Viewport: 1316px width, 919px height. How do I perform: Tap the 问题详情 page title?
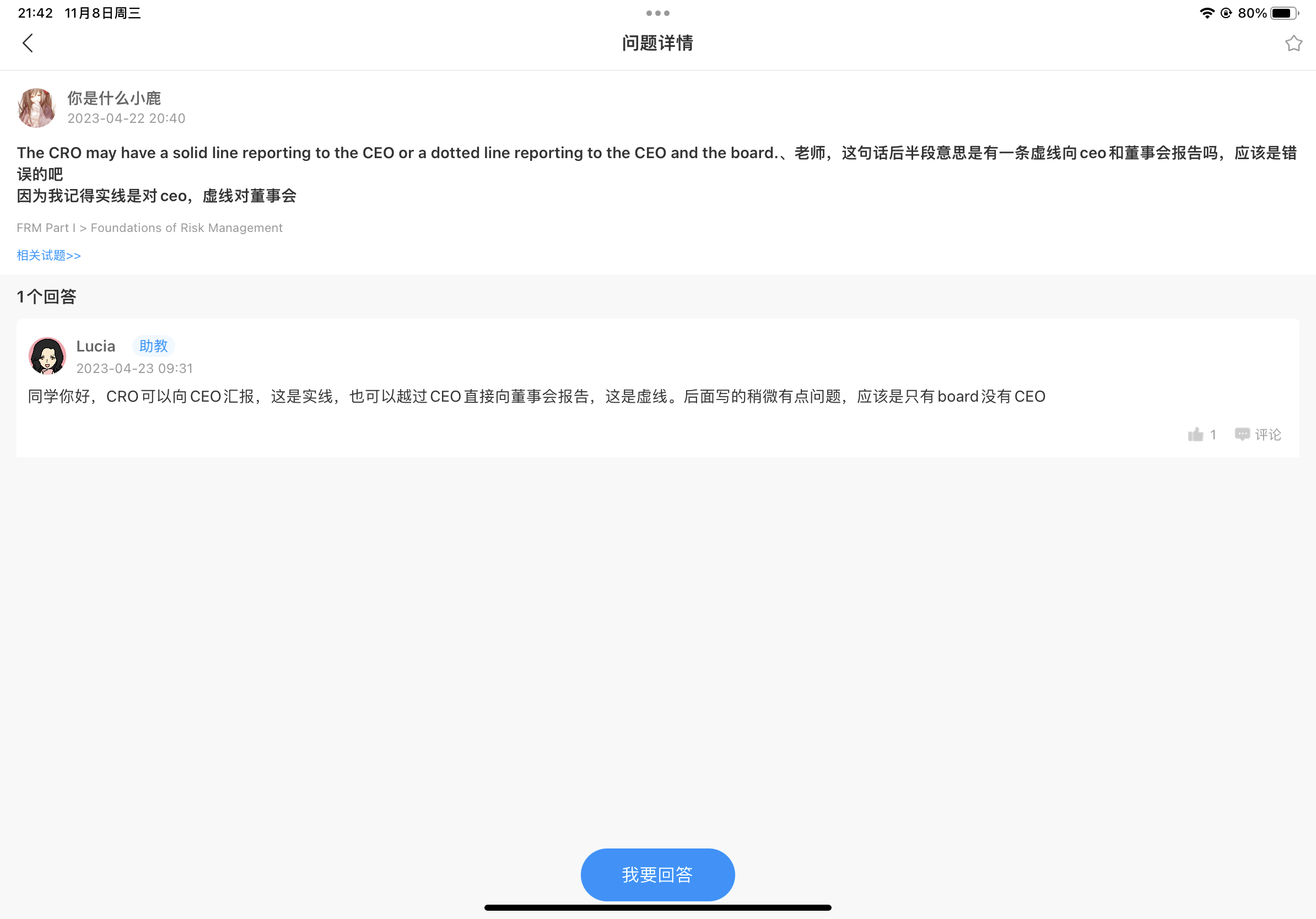click(657, 43)
